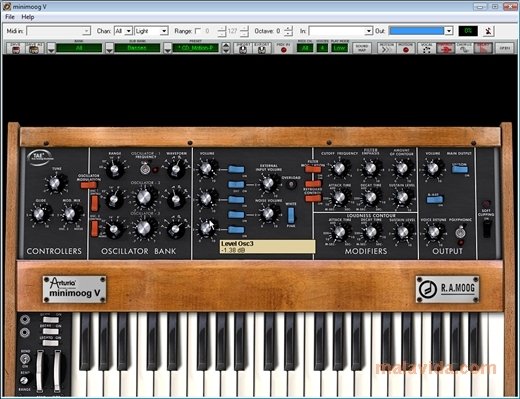
Task: Click the Sound Map button
Action: click(362, 48)
